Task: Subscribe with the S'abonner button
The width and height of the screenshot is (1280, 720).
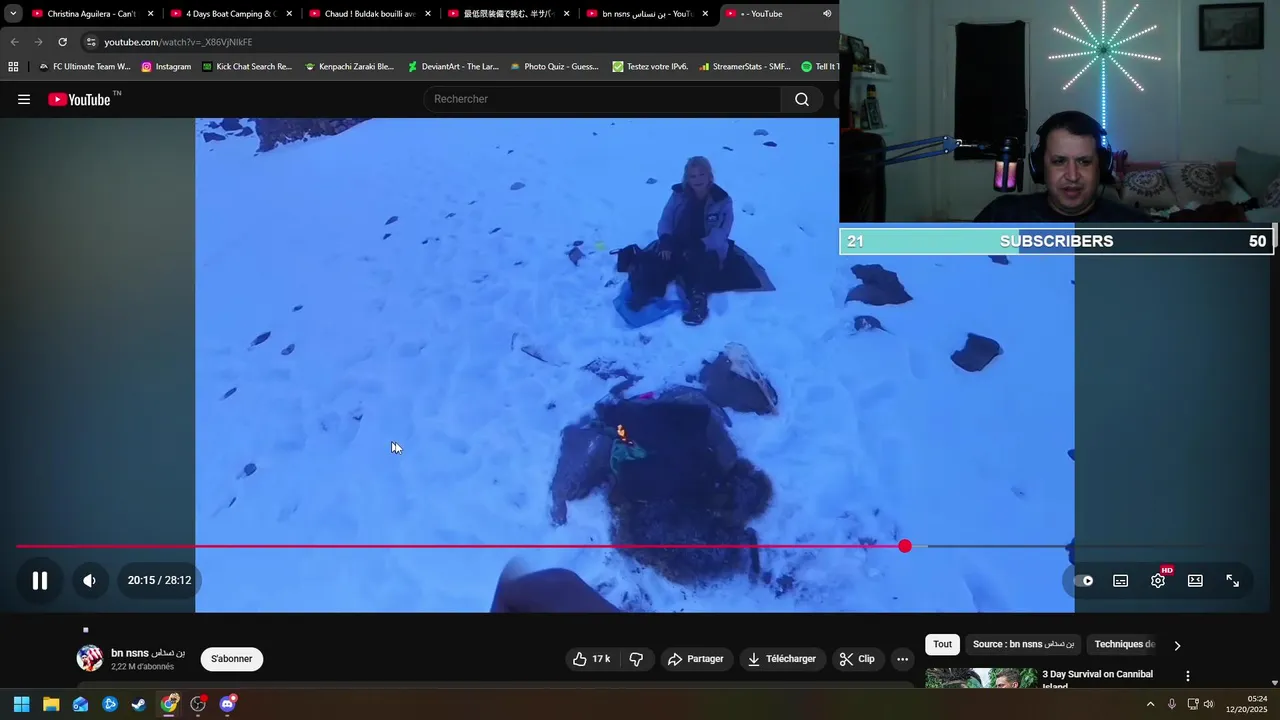Action: pos(232,659)
